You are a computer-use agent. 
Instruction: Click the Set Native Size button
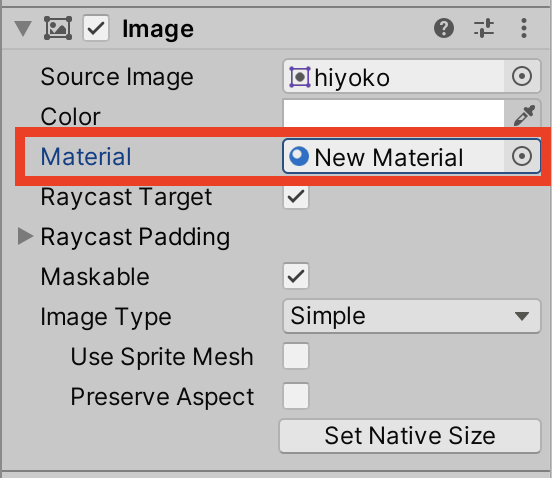coord(410,436)
